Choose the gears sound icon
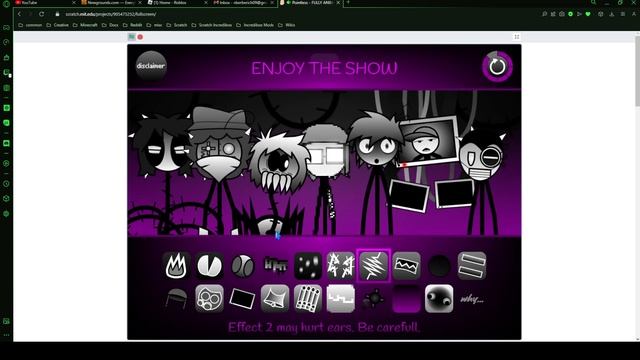 (x=209, y=299)
